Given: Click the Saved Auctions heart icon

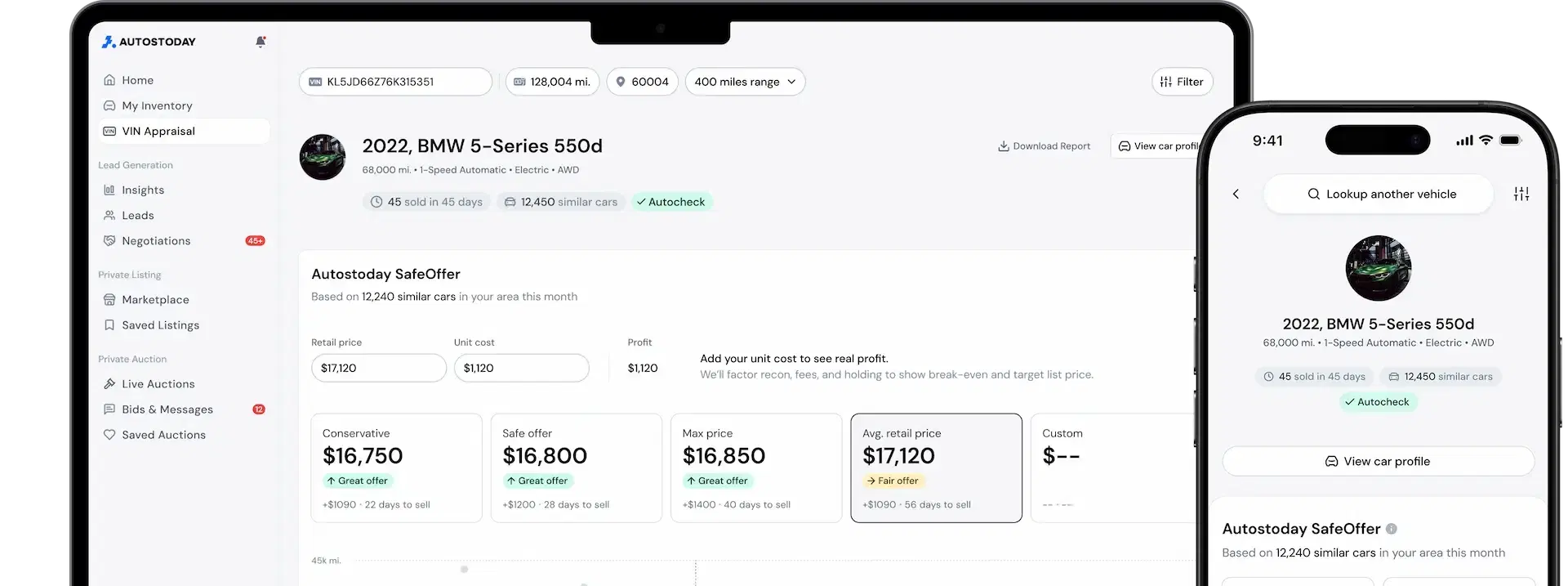Looking at the screenshot, I should point(109,434).
